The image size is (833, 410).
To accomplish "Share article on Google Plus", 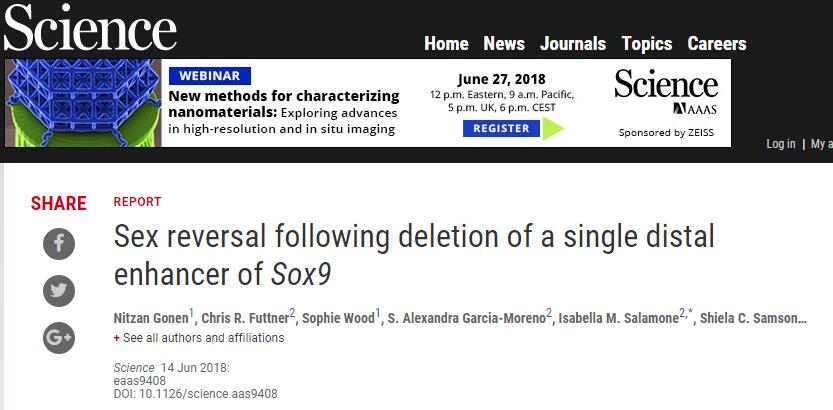I will [x=59, y=338].
